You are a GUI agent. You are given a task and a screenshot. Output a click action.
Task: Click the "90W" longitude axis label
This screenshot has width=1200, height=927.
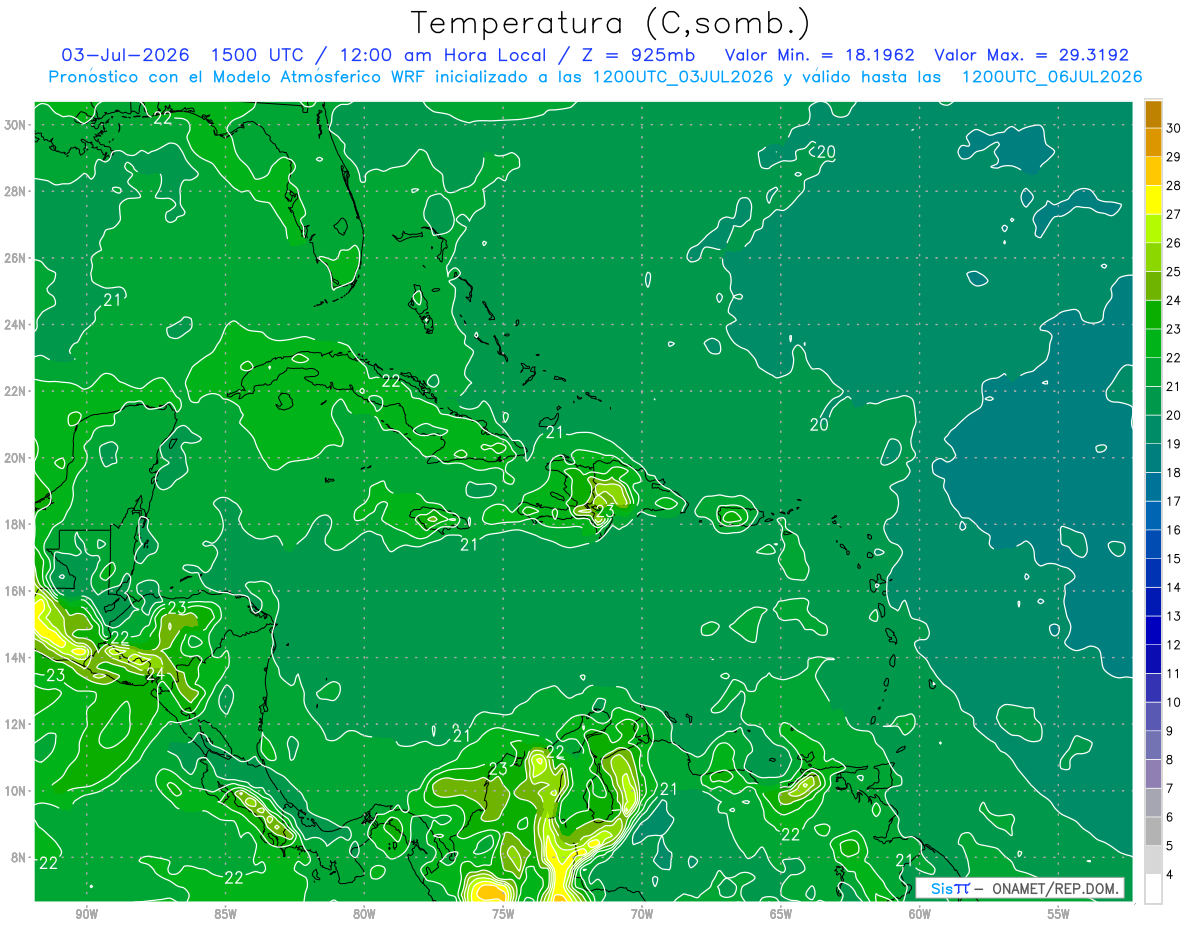pos(87,914)
